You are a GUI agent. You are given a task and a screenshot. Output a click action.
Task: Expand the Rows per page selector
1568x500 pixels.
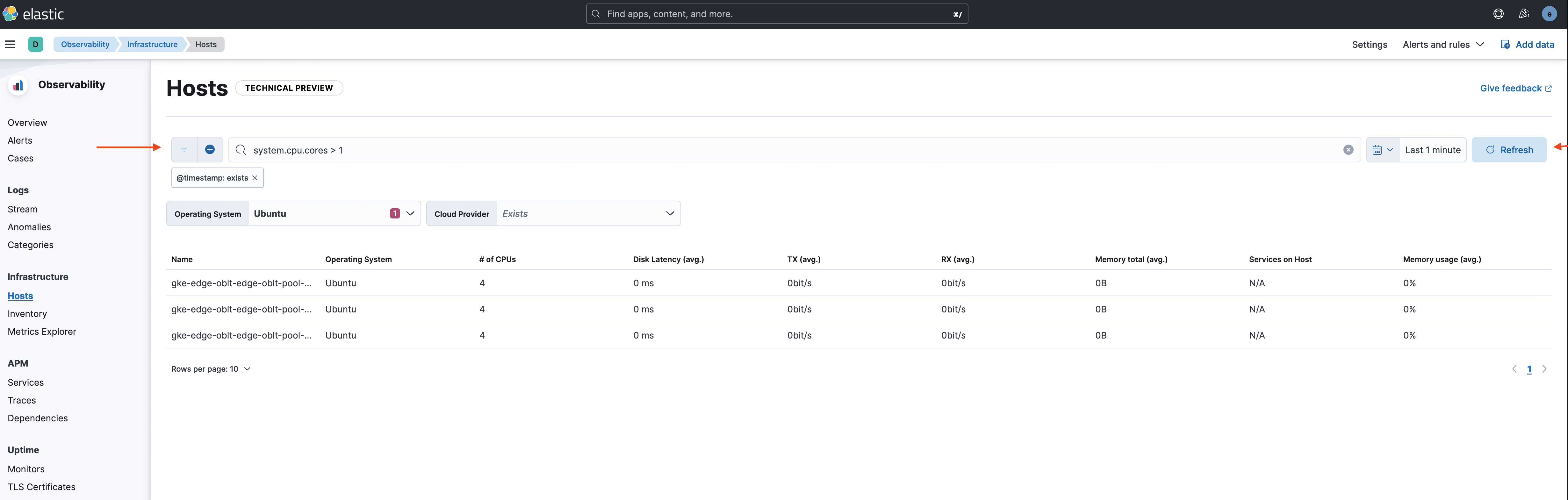click(x=211, y=368)
